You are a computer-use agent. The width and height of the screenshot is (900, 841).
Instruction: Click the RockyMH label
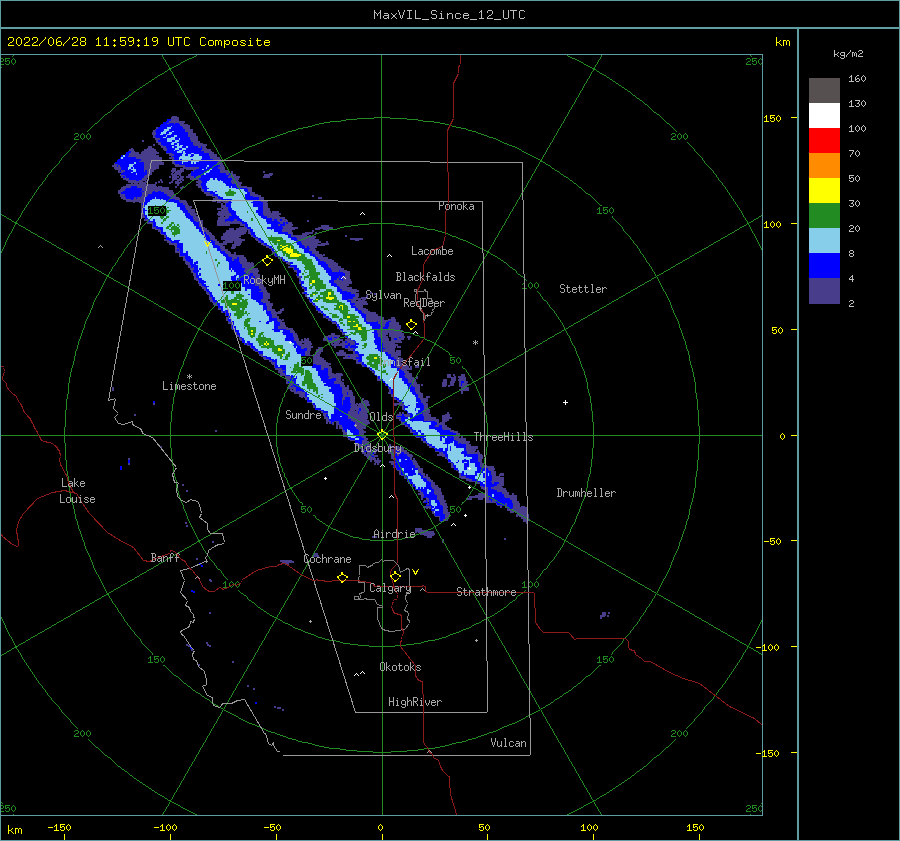pyautogui.click(x=264, y=281)
